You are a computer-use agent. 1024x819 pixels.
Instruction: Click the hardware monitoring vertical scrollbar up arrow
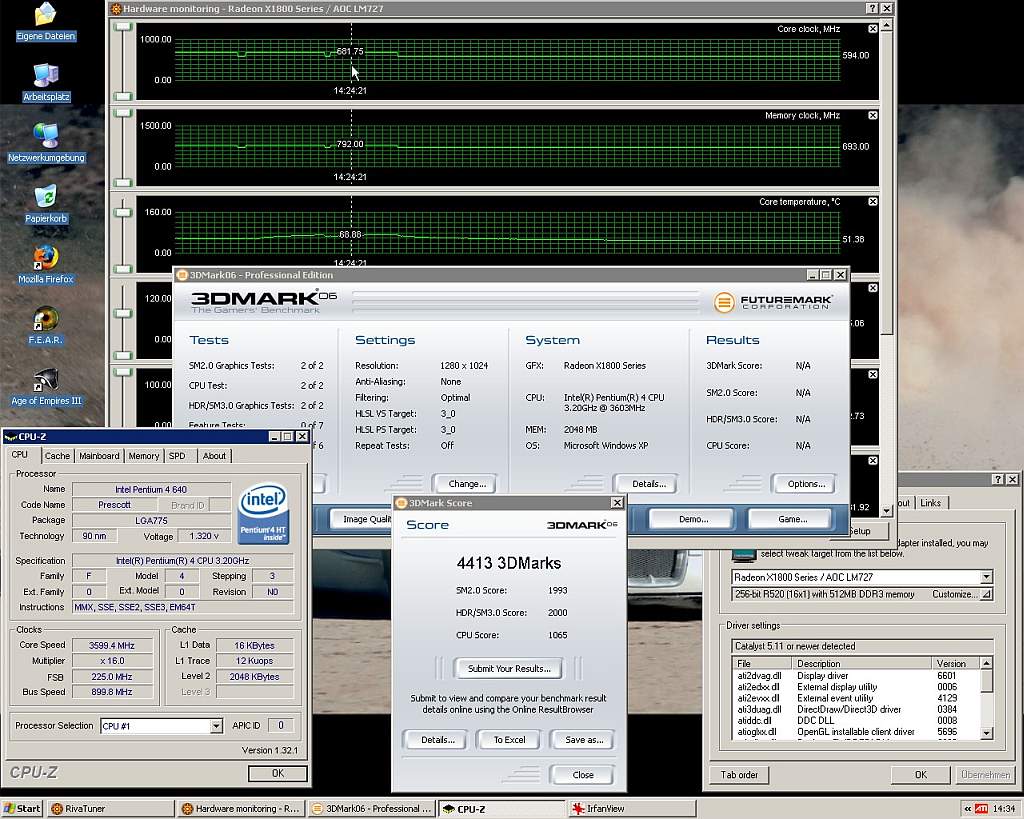[886, 25]
